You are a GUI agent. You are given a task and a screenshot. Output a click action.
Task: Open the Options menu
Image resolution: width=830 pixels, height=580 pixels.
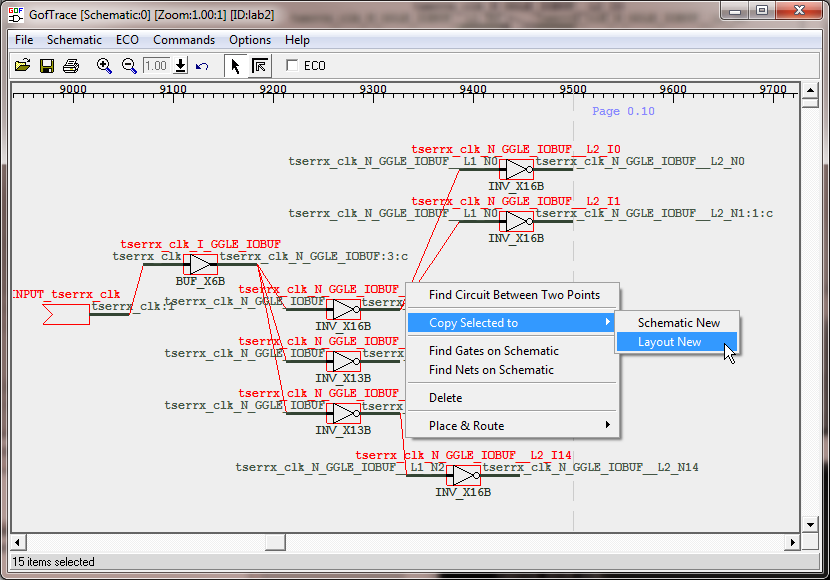tap(250, 40)
